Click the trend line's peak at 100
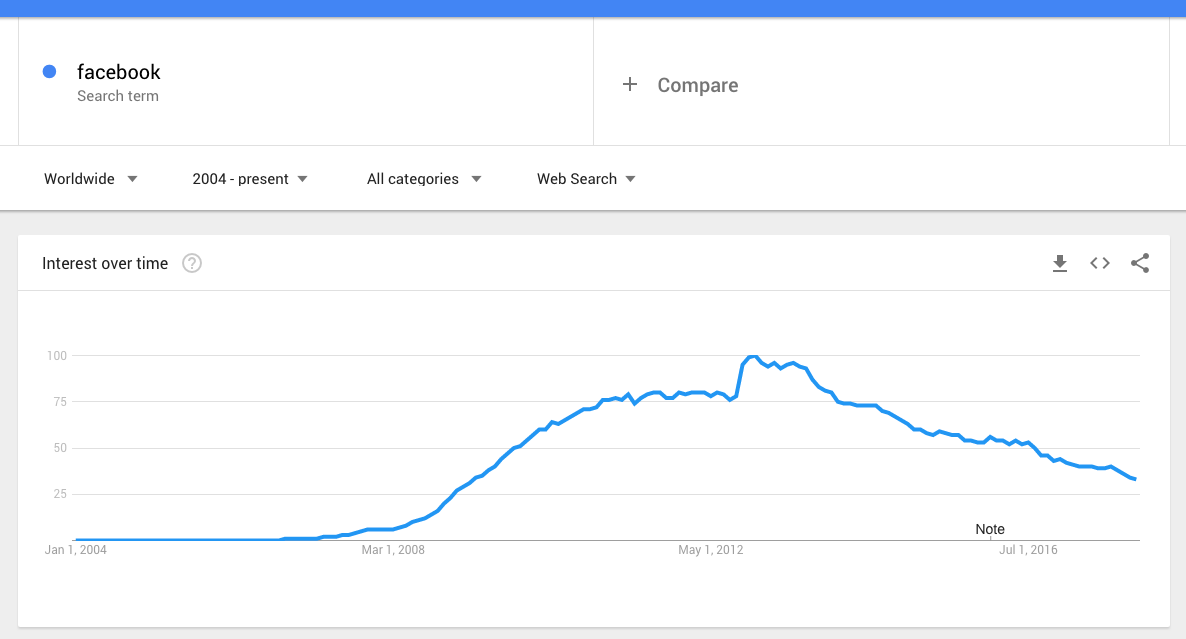Viewport: 1186px width, 639px height. [752, 357]
